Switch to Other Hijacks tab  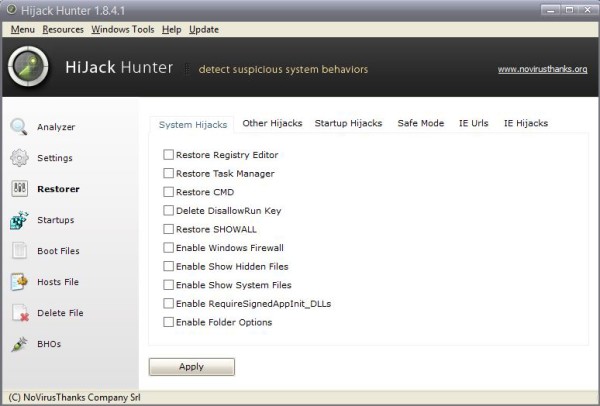[272, 123]
